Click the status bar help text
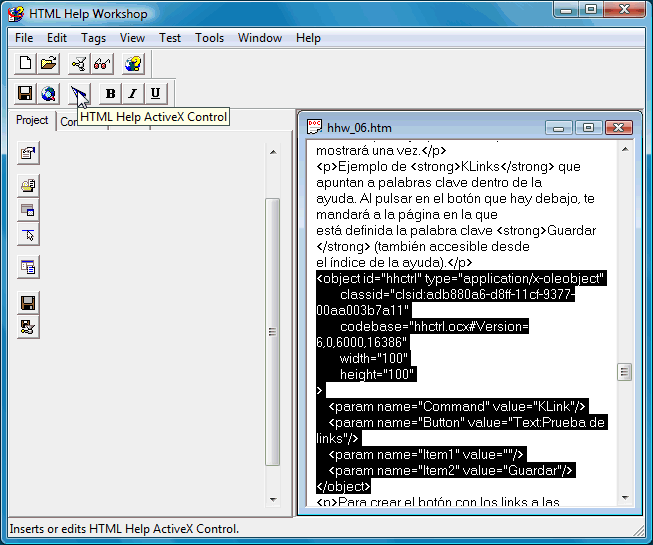The image size is (653, 545). point(124,529)
